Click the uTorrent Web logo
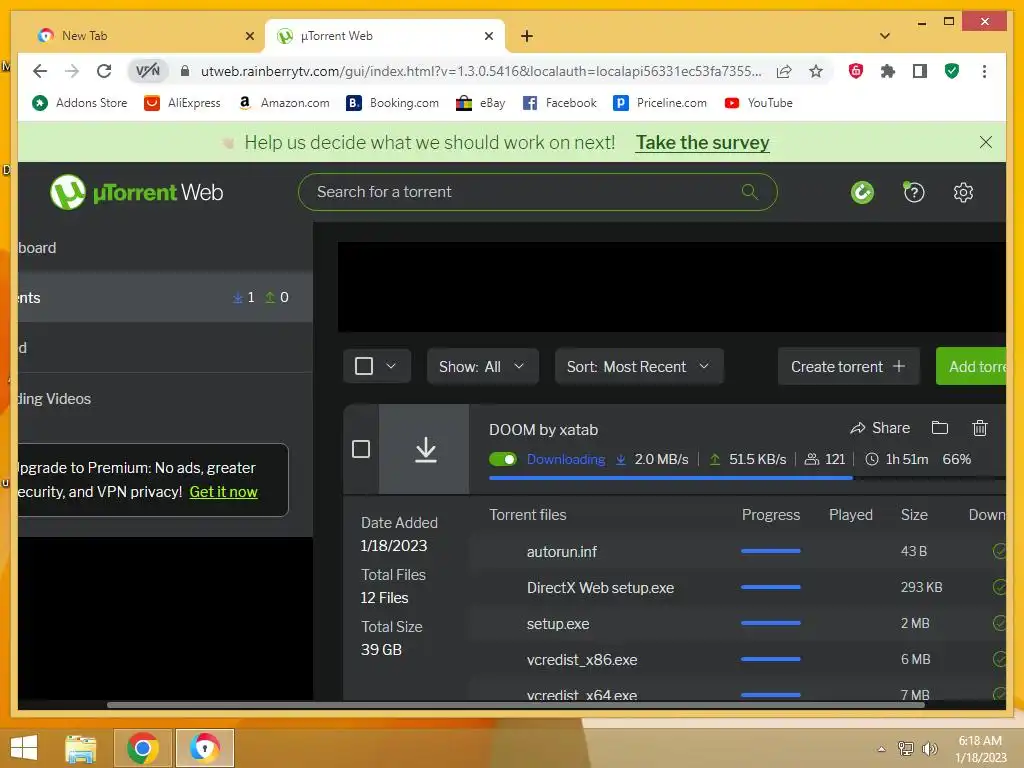1024x768 pixels. pyautogui.click(x=137, y=192)
